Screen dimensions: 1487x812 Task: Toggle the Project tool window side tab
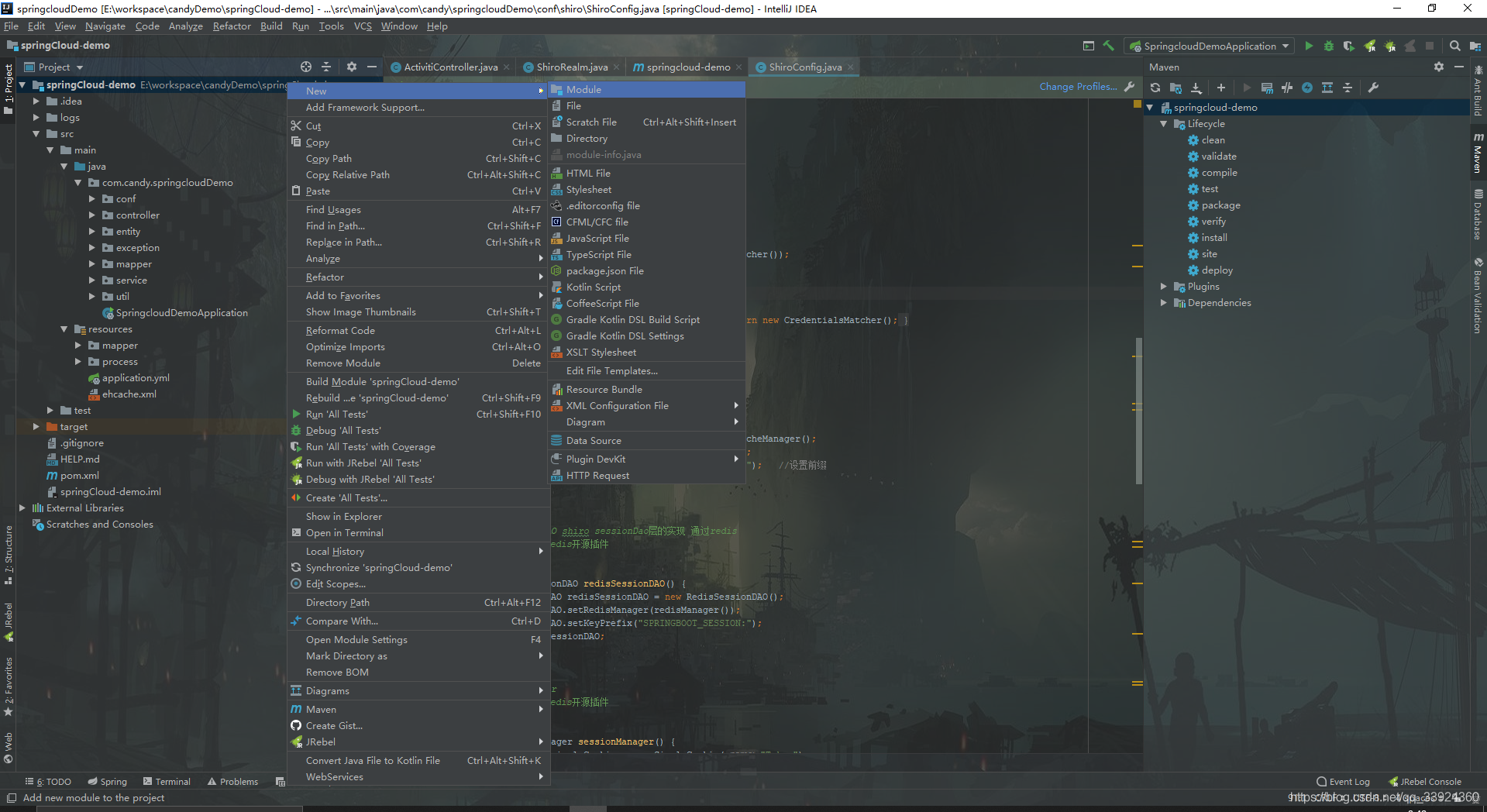(x=9, y=88)
